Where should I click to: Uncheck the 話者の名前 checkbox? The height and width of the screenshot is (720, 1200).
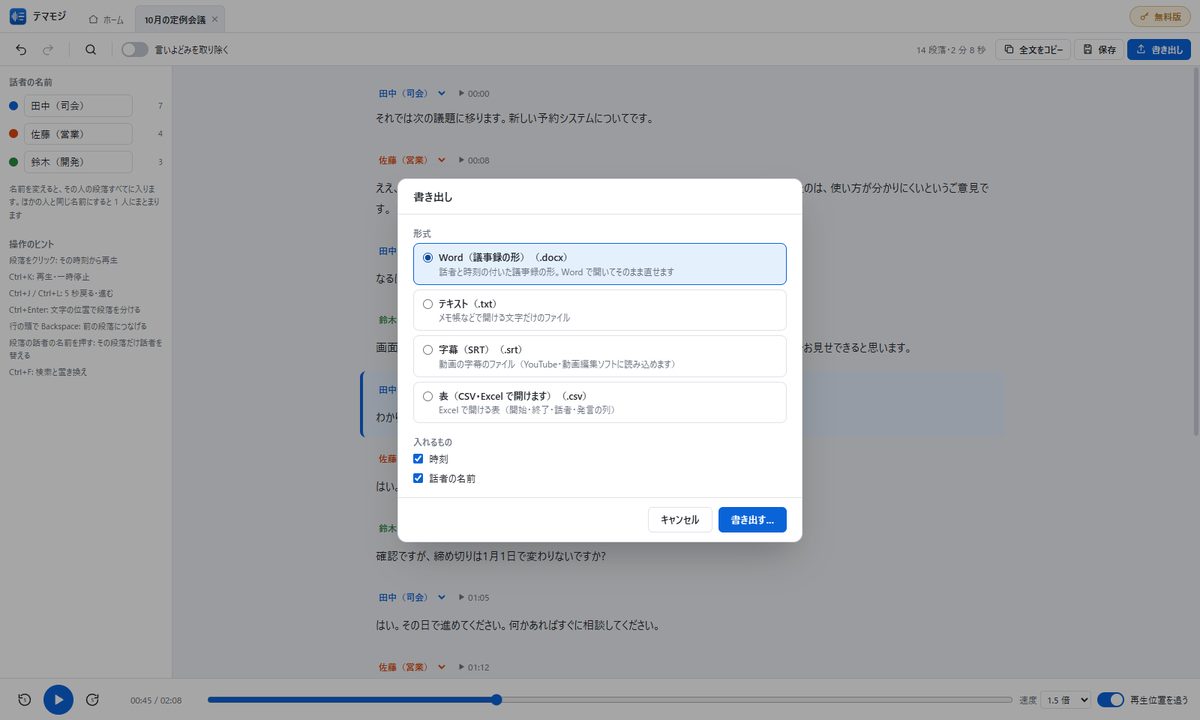[419, 479]
